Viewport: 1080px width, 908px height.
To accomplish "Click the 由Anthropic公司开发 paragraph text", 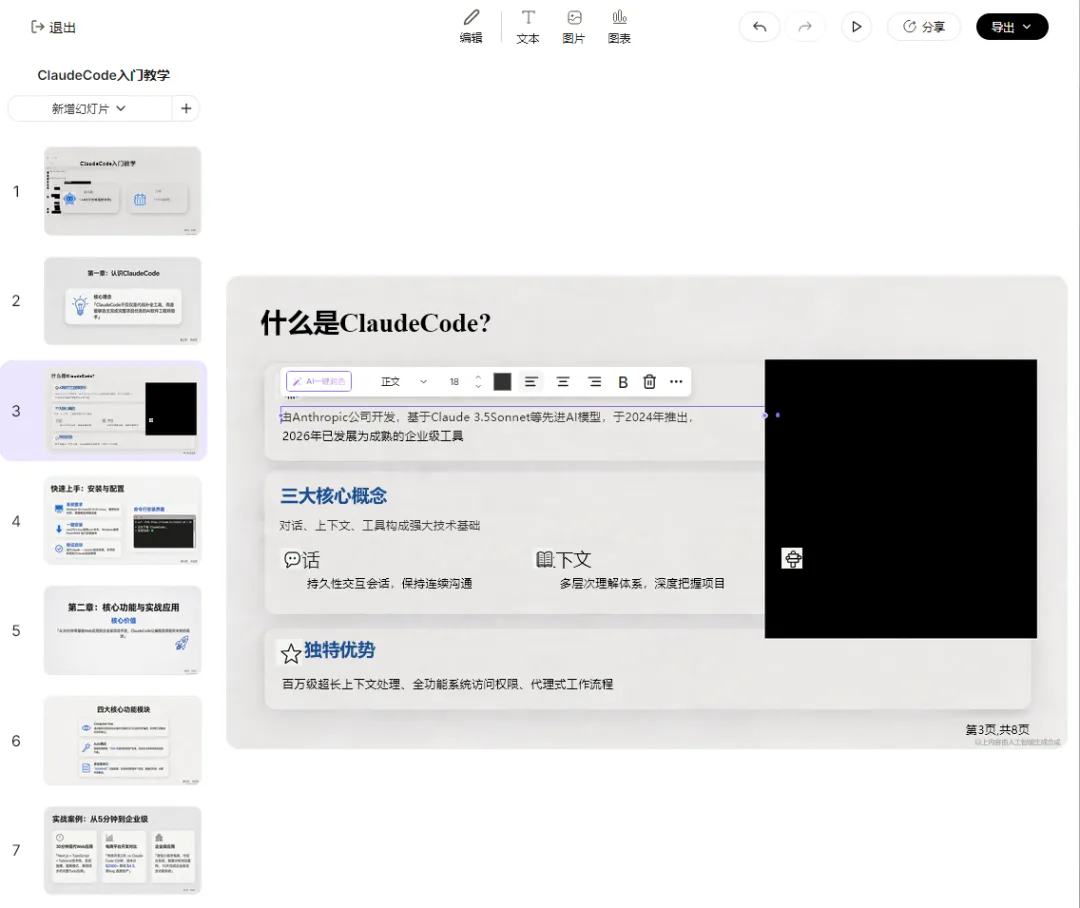I will (488, 426).
